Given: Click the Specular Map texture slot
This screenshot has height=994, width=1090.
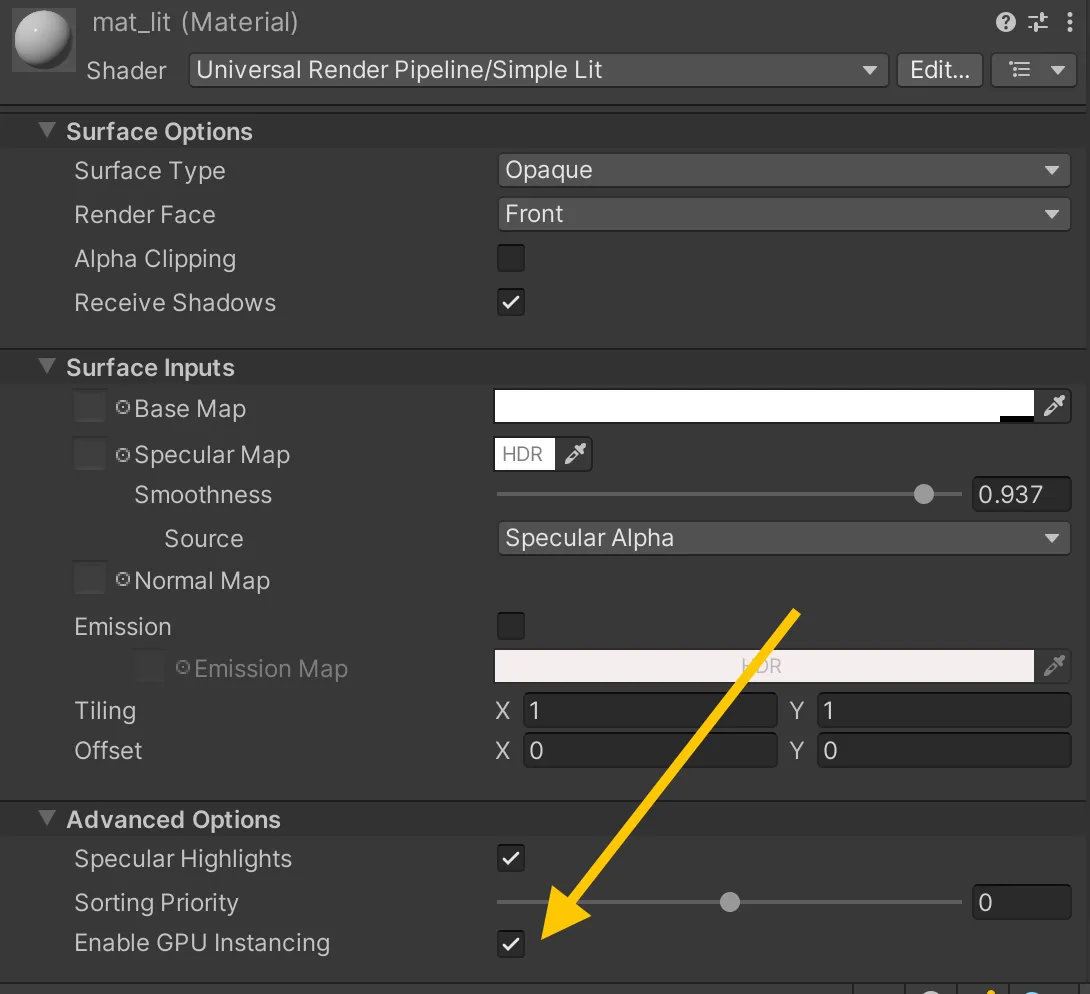Looking at the screenshot, I should [x=90, y=454].
